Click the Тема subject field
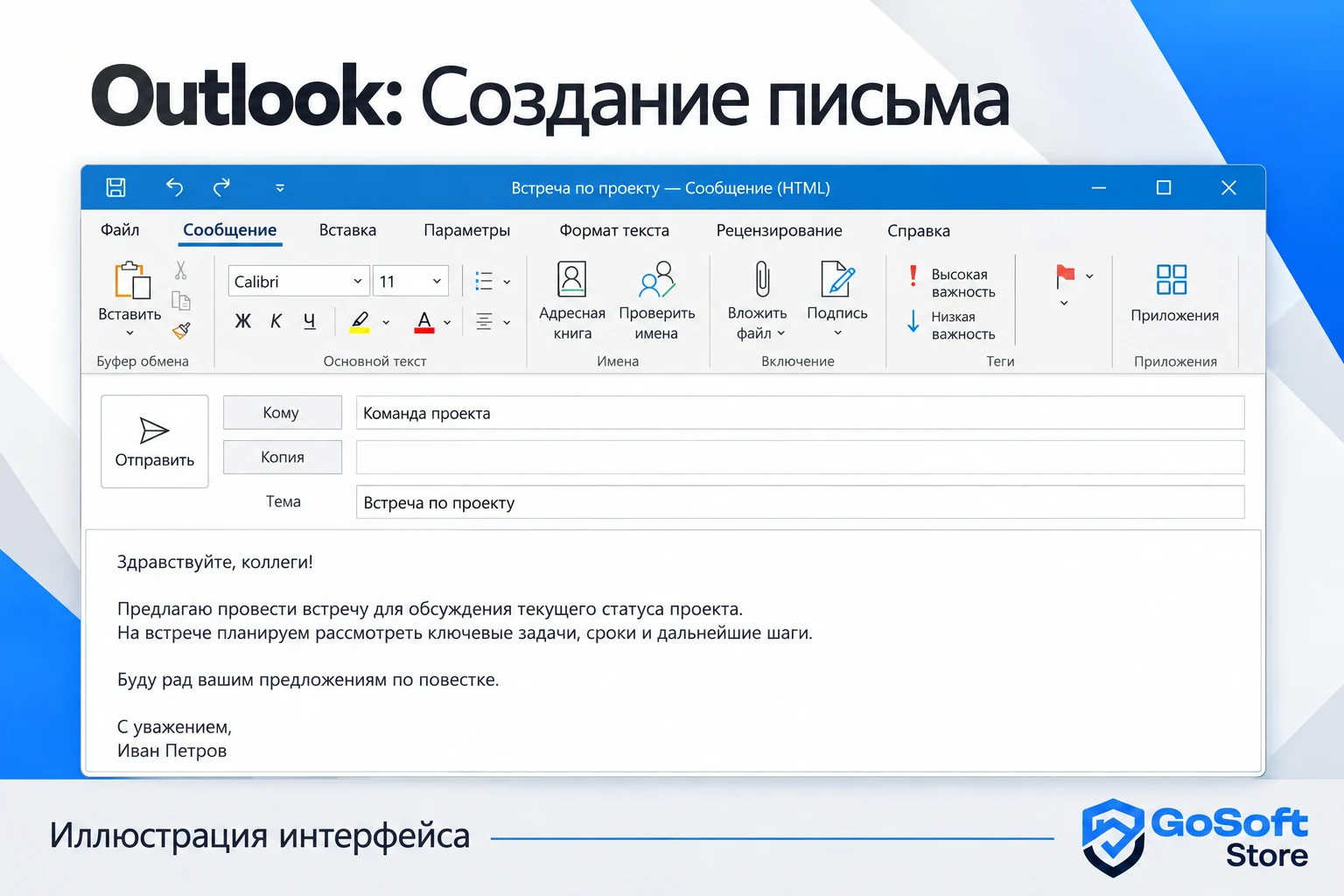Screen dimensions: 1344x896 coord(801,502)
